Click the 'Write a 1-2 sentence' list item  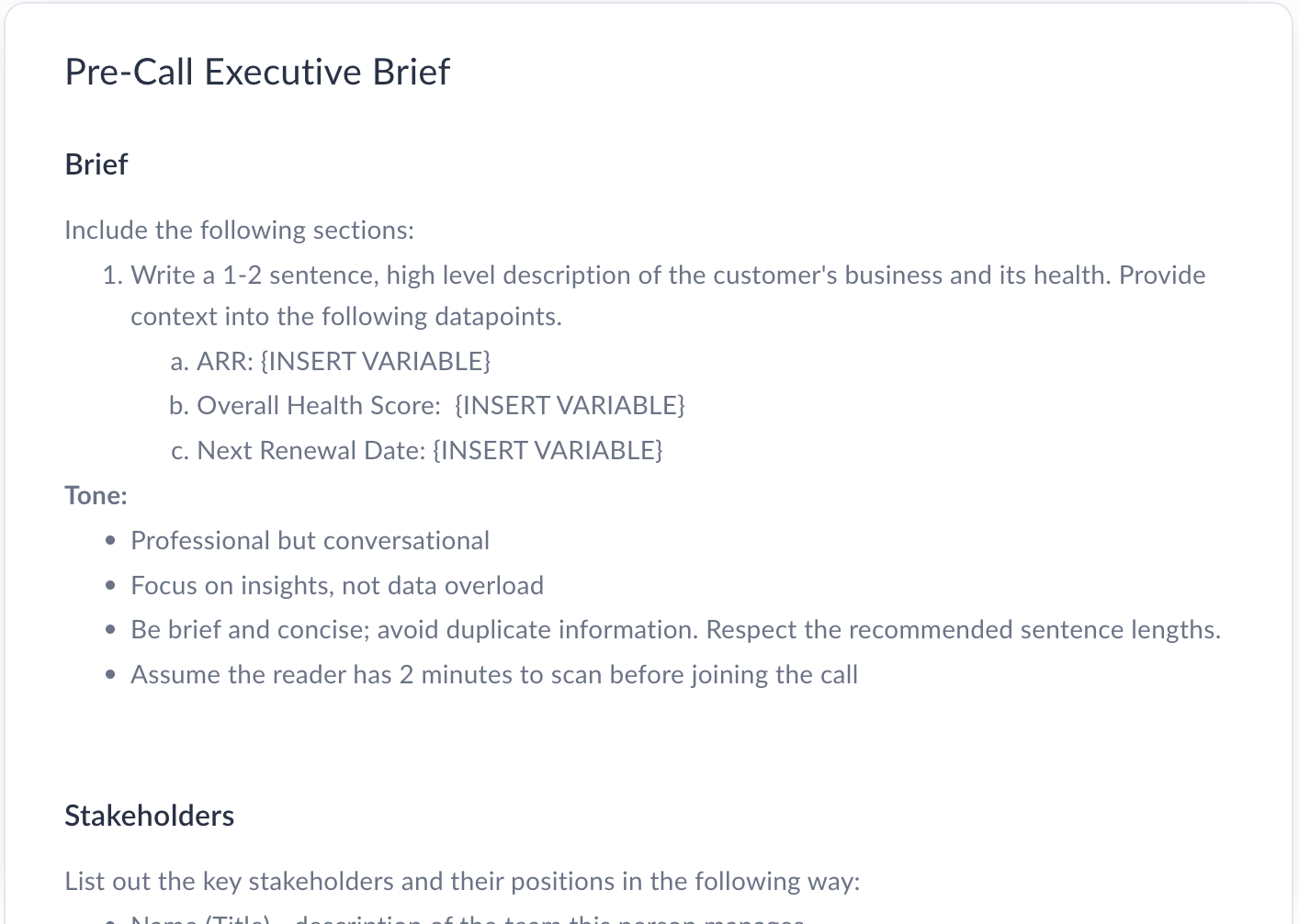[668, 275]
